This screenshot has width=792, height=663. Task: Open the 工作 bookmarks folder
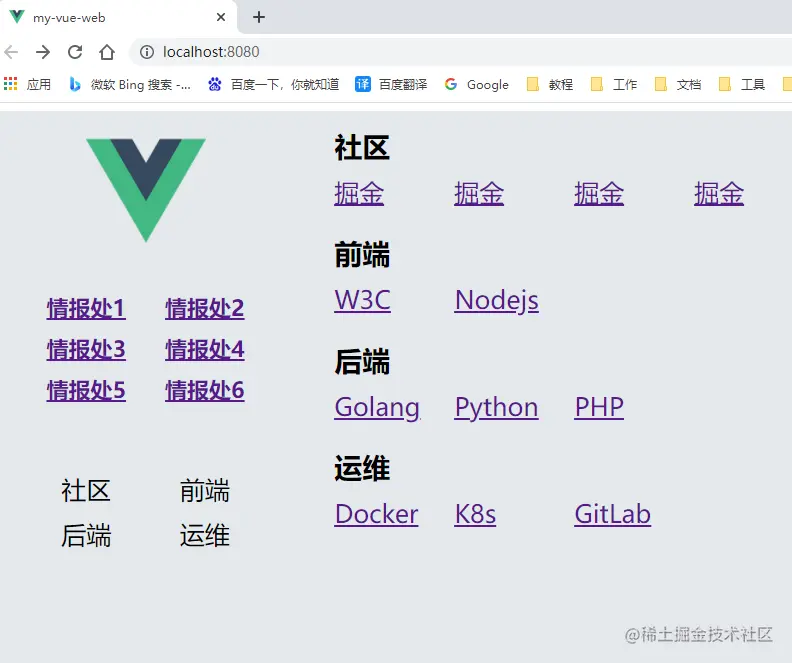(614, 84)
